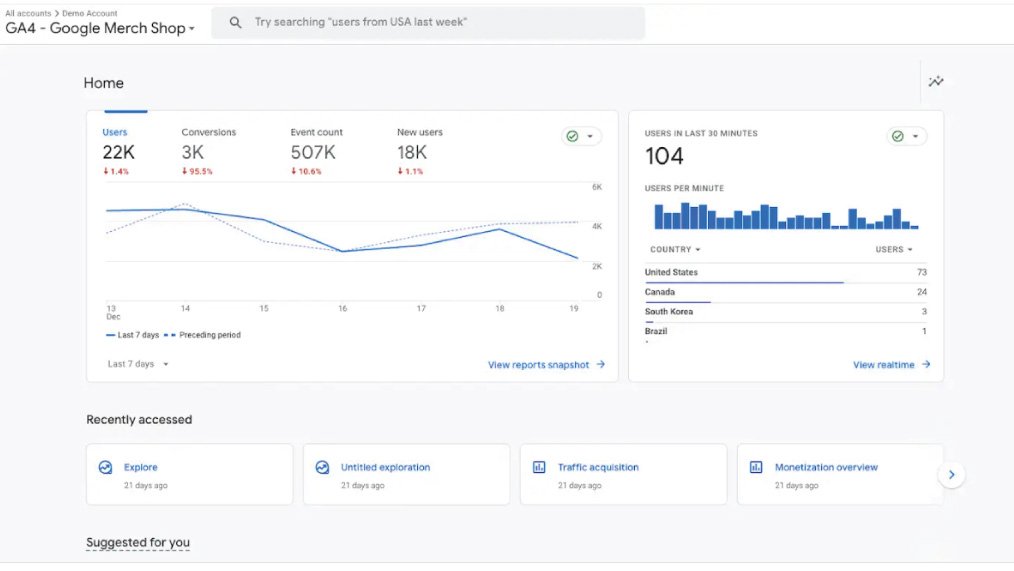Select the Conversions metric tab

(208, 151)
